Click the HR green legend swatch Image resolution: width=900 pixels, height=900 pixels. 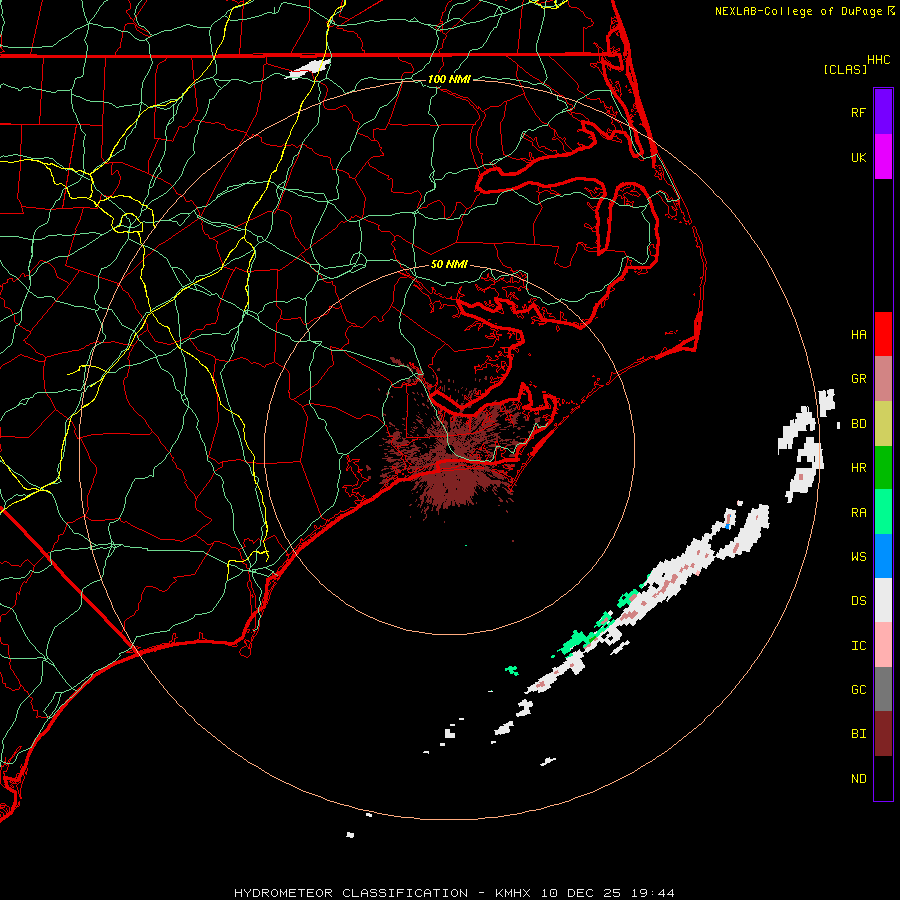pos(883,468)
